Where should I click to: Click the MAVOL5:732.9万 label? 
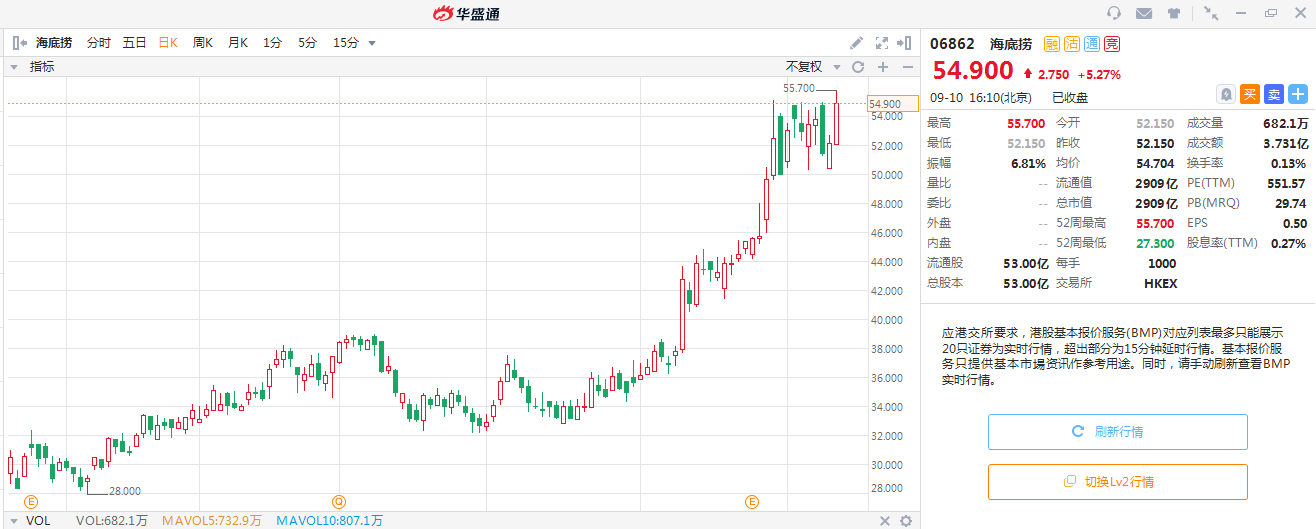click(213, 521)
